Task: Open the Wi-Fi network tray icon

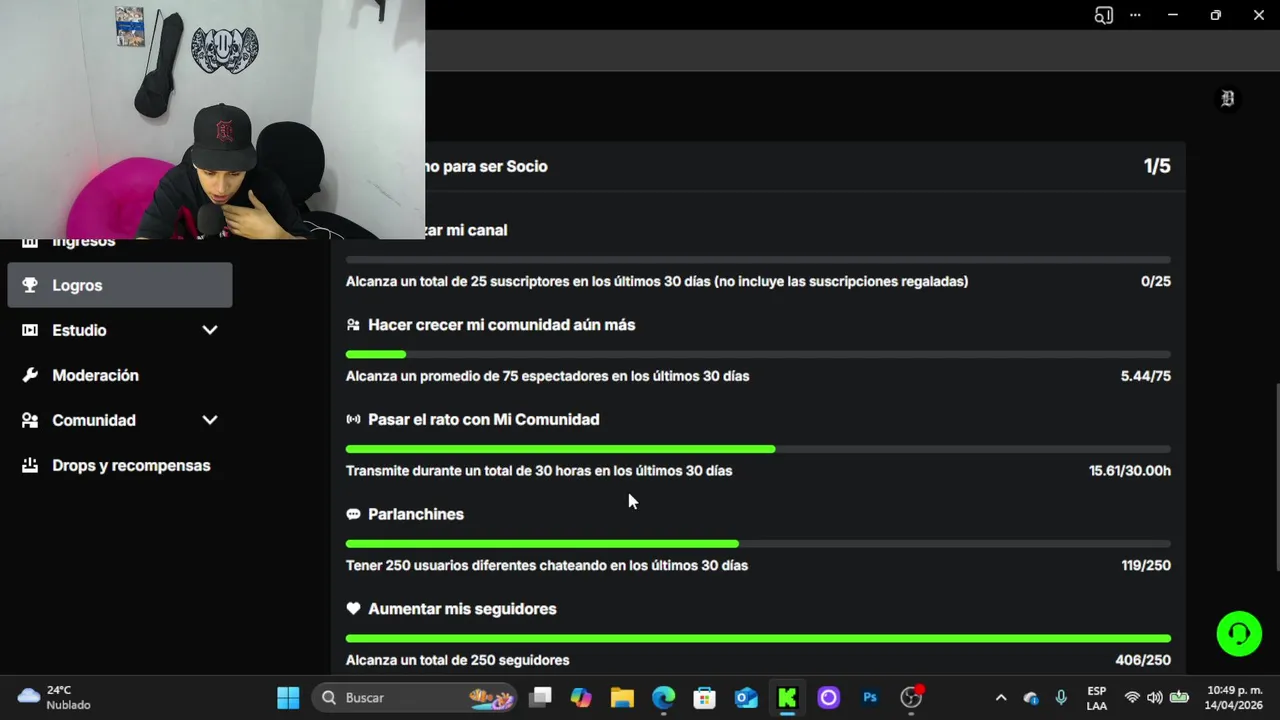Action: click(1132, 698)
